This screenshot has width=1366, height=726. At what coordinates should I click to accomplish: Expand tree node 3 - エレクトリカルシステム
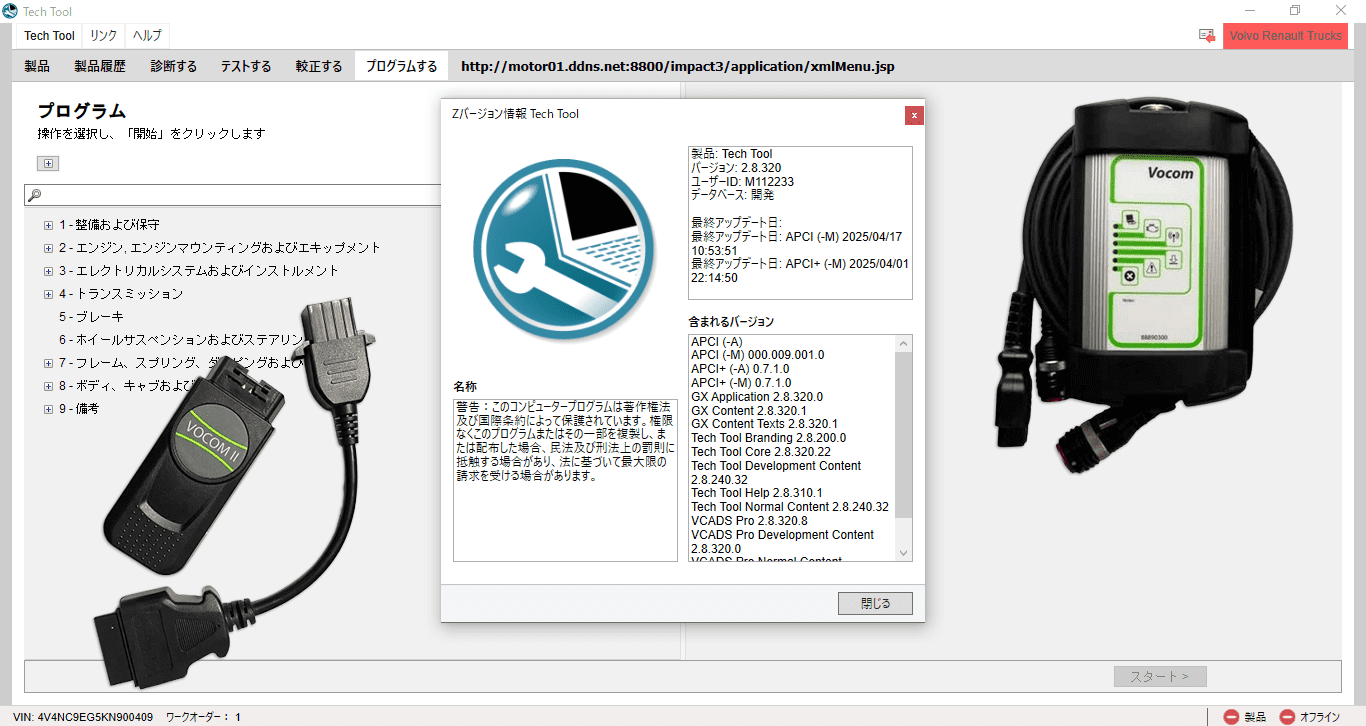[48, 271]
